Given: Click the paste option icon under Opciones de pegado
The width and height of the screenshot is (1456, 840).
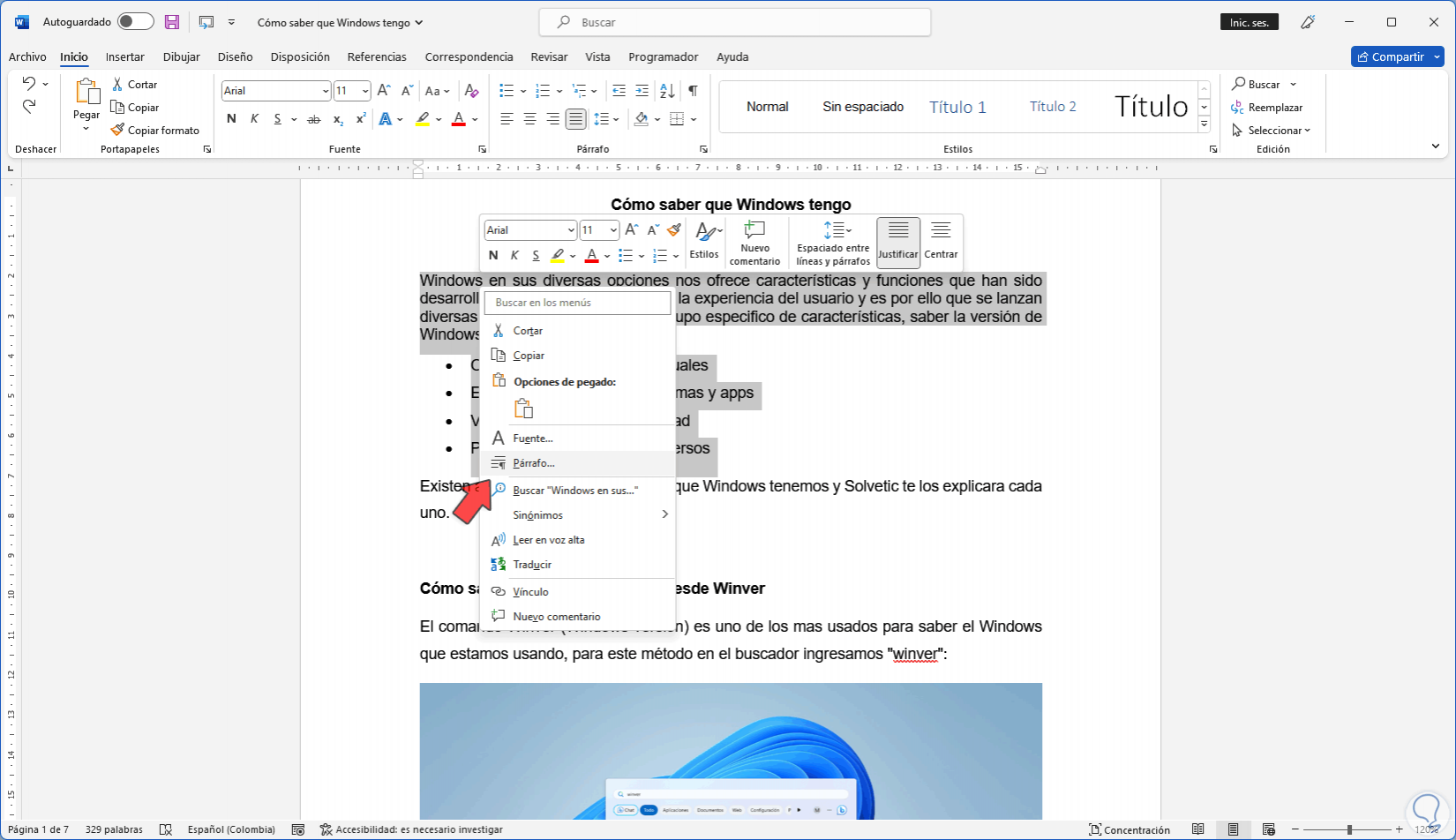Looking at the screenshot, I should pyautogui.click(x=523, y=408).
